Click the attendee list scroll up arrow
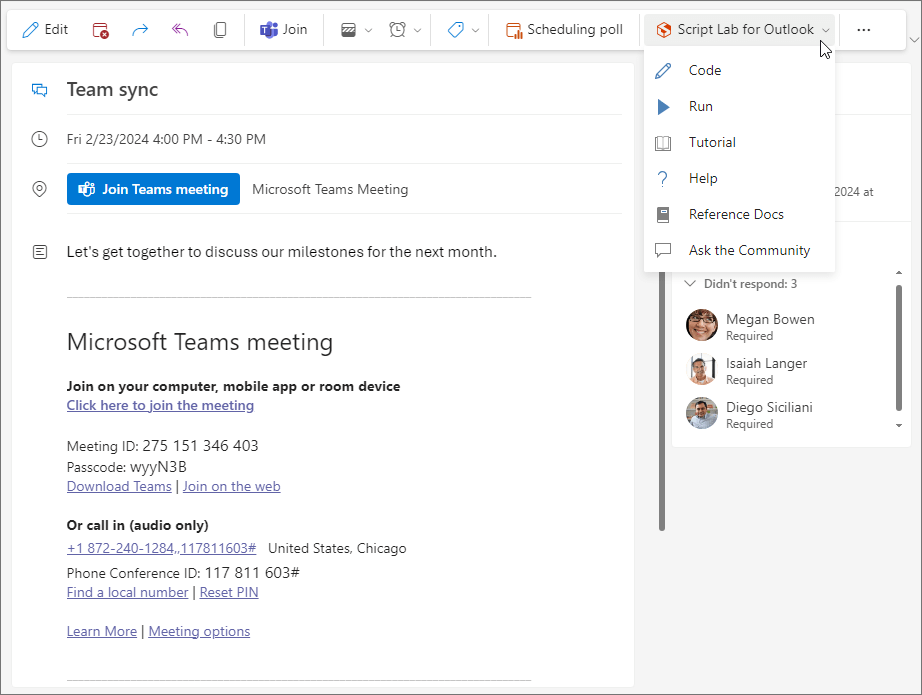The width and height of the screenshot is (922, 695). (898, 273)
